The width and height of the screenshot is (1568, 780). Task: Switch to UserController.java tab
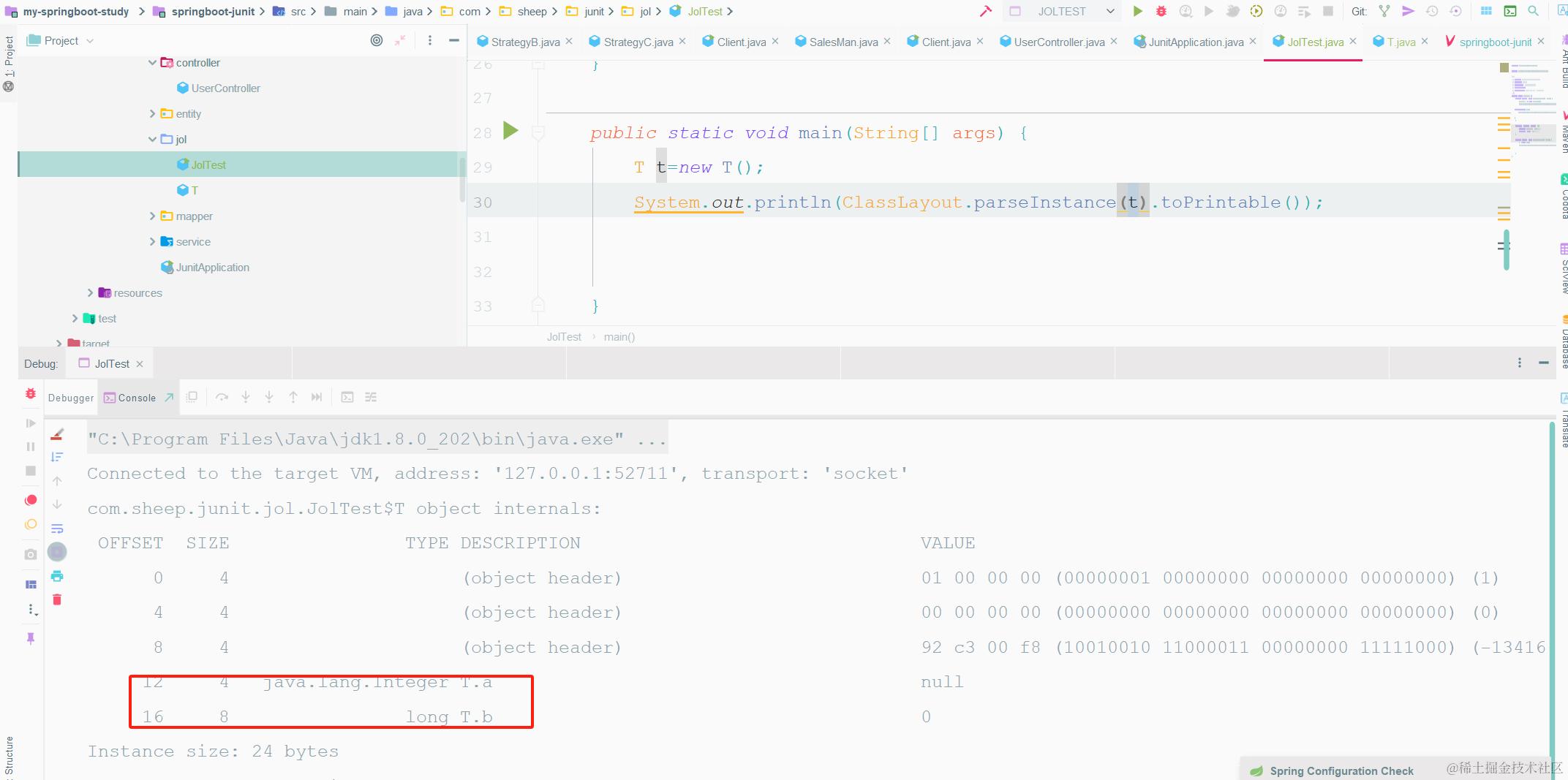pos(1059,42)
